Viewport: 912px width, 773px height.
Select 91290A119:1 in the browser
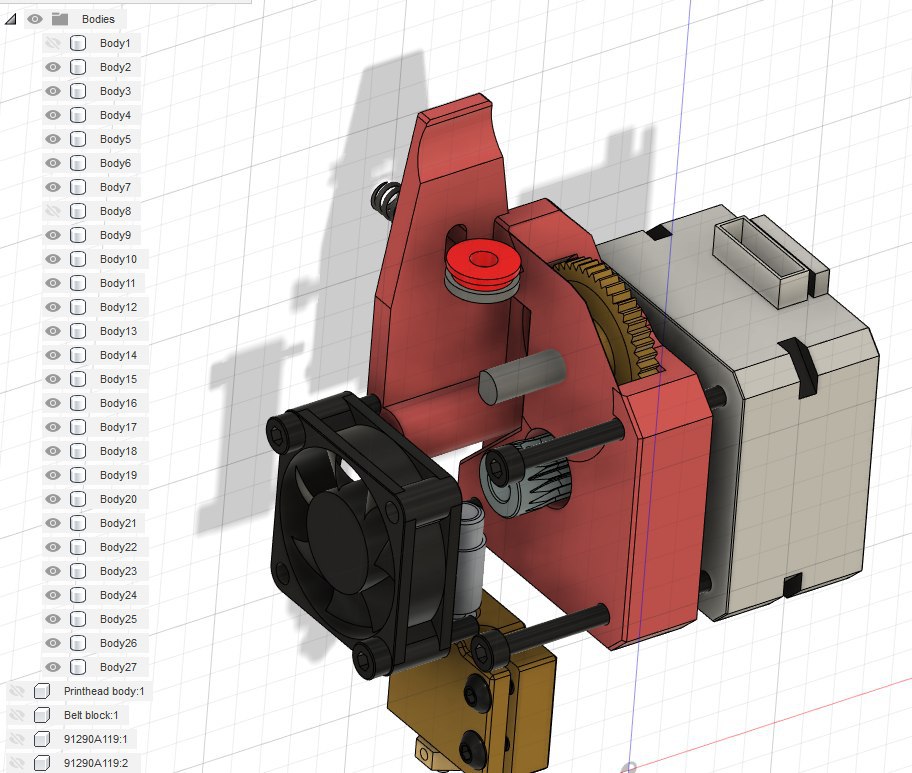click(x=96, y=739)
